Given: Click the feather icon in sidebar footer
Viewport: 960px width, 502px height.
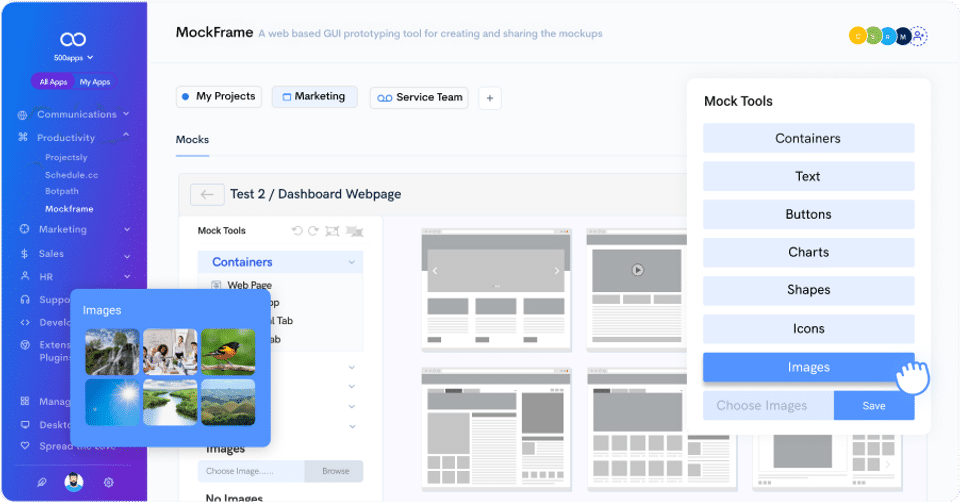Looking at the screenshot, I should coord(41,482).
